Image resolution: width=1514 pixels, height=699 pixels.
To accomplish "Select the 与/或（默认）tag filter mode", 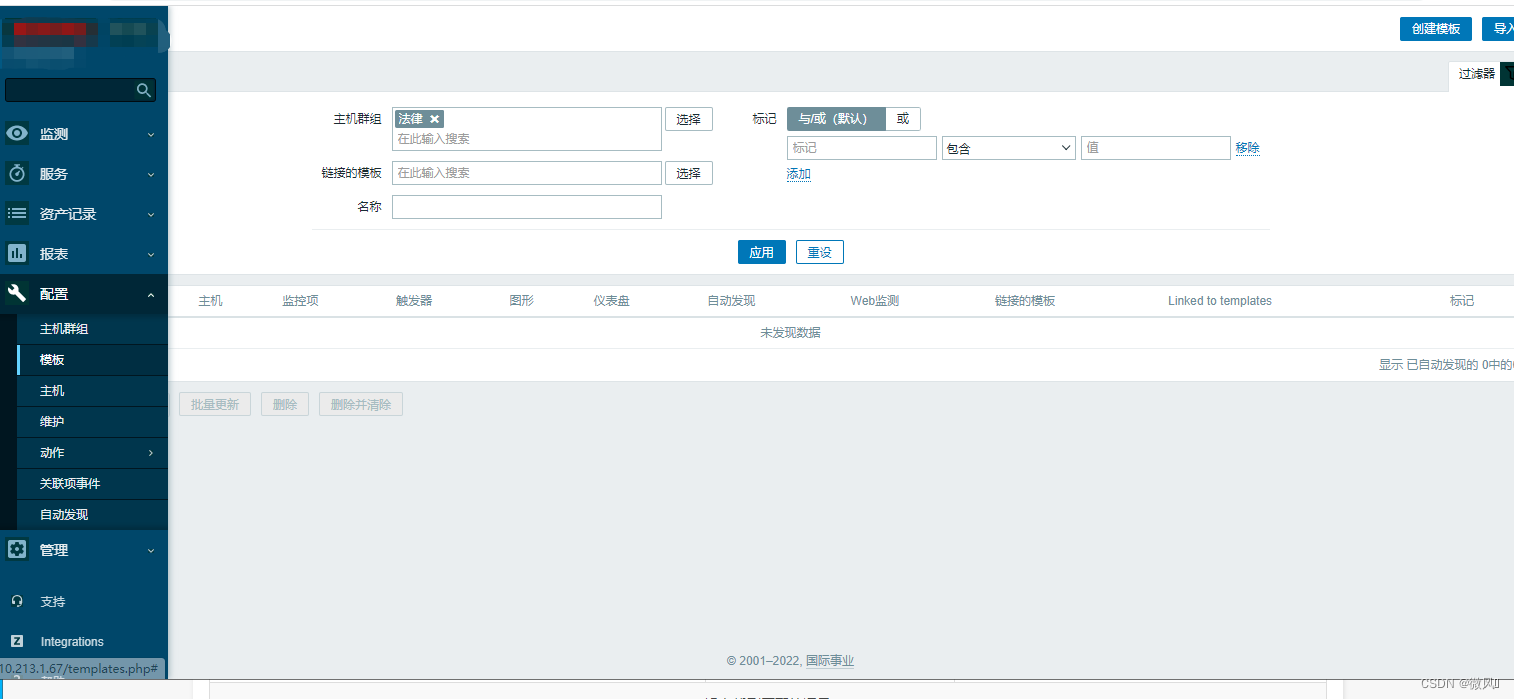I will coord(836,118).
